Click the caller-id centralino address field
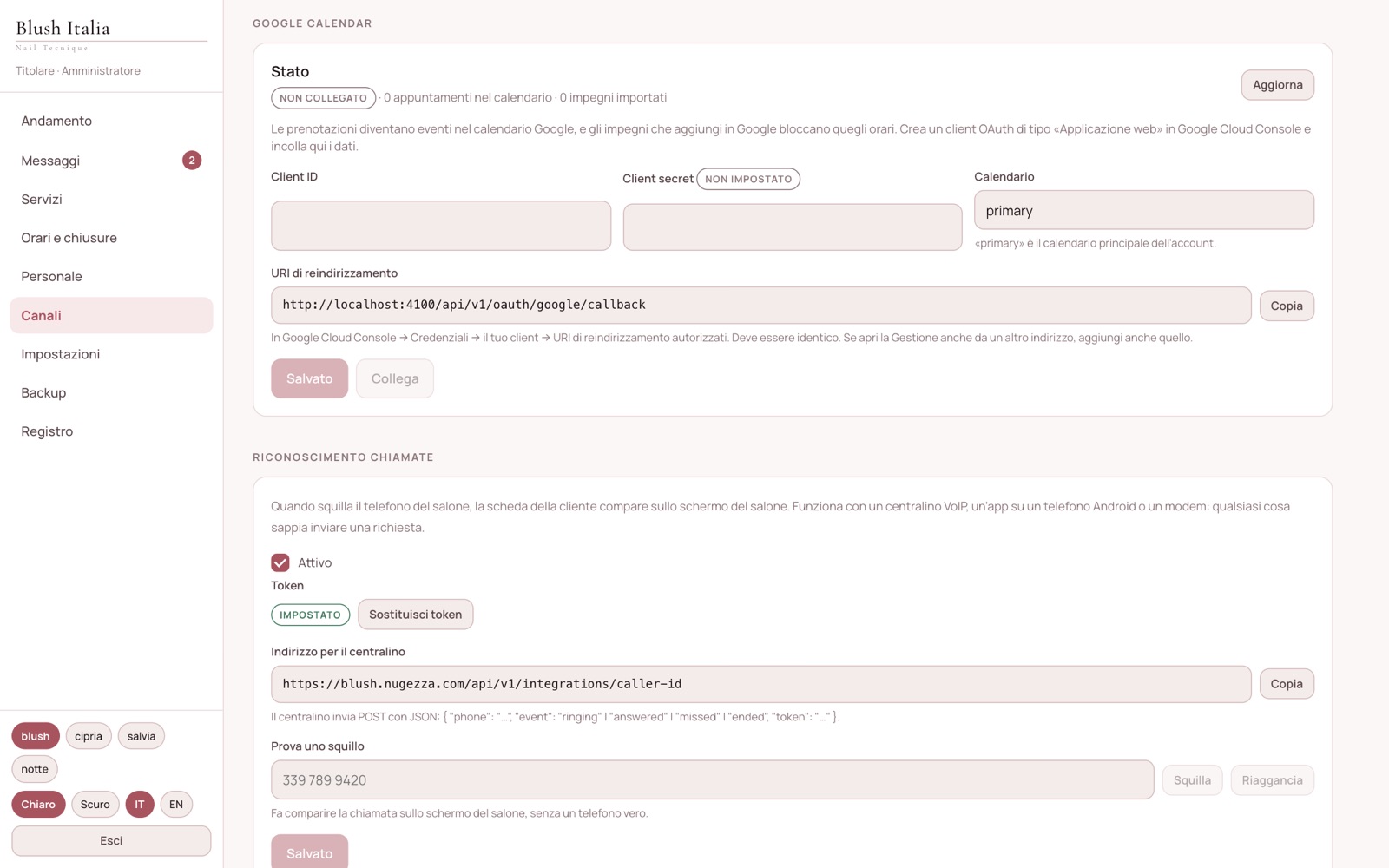 761,684
